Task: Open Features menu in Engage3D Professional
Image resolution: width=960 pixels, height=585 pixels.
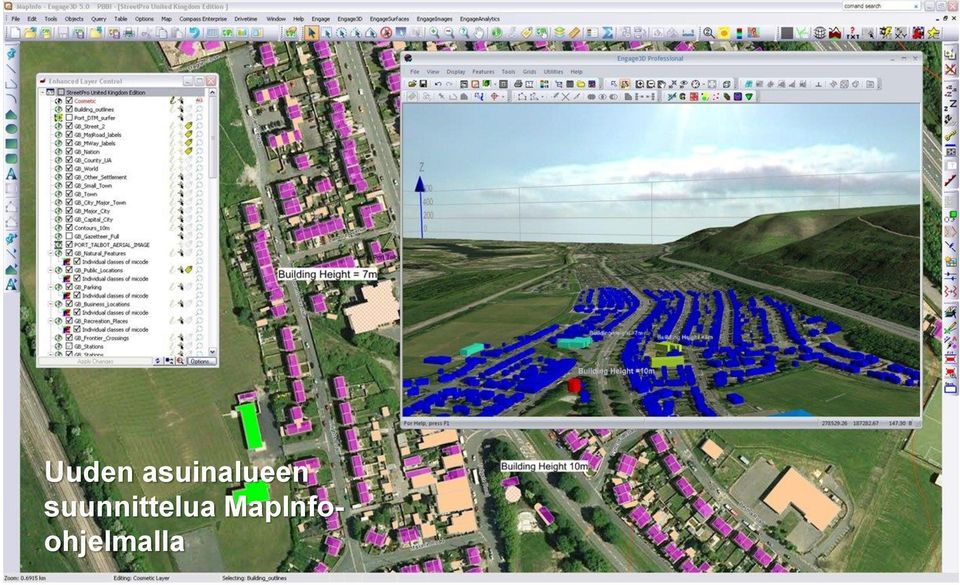Action: click(483, 72)
